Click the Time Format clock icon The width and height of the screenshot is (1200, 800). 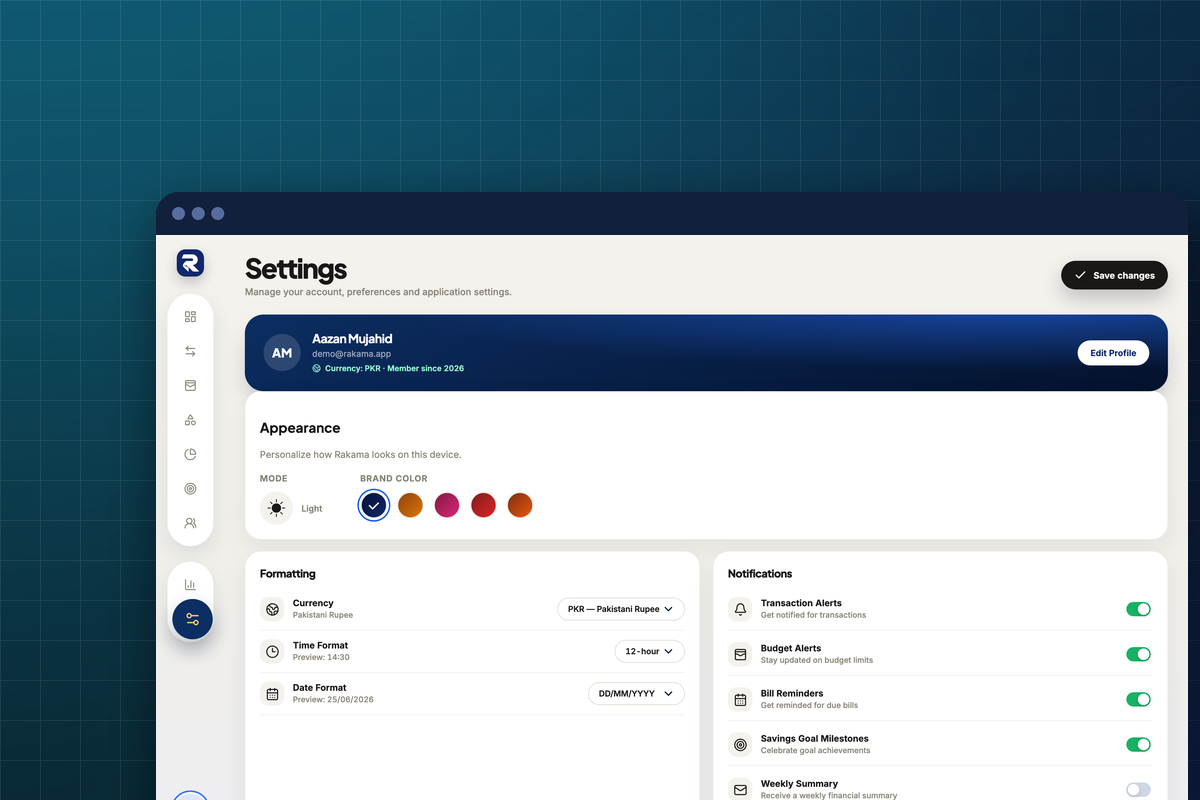pos(272,651)
